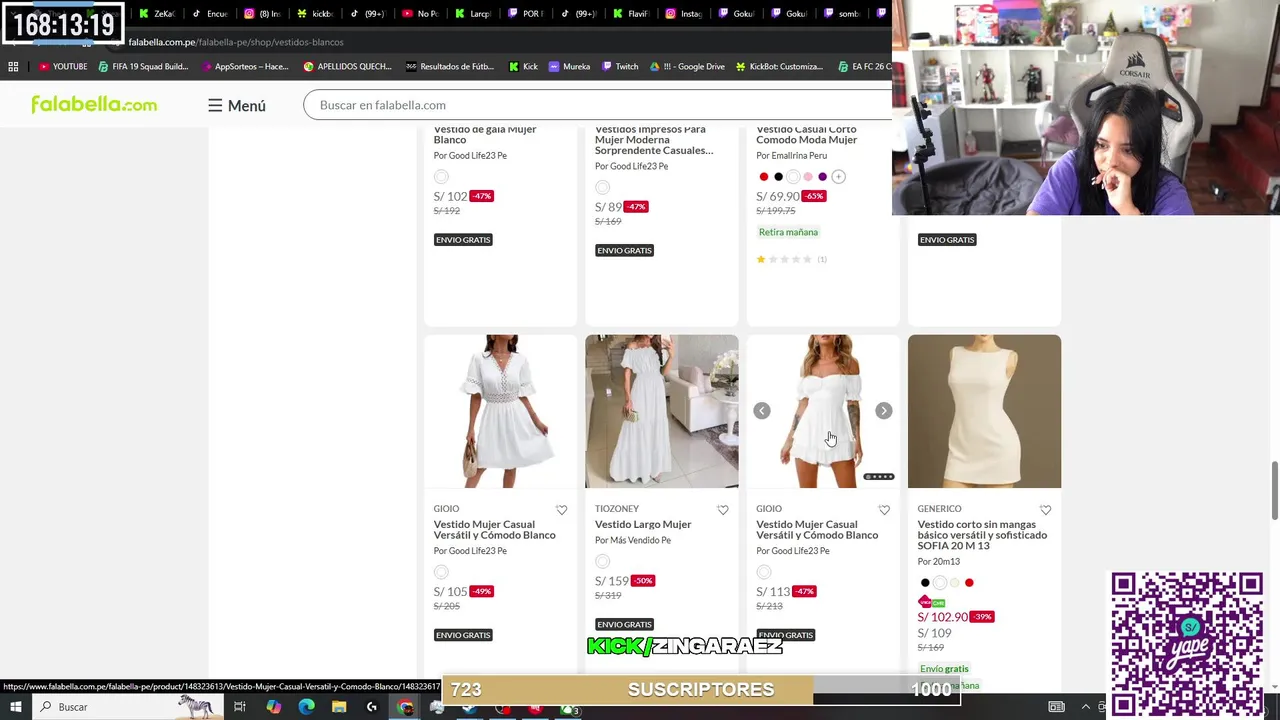Viewport: 1280px width, 720px height.
Task: Click the S/ 69.90 price text
Action: [x=778, y=196]
